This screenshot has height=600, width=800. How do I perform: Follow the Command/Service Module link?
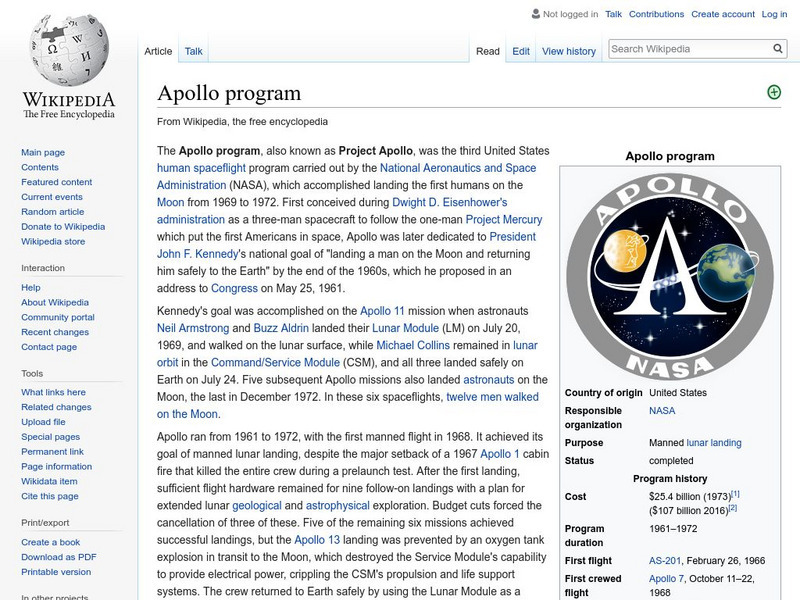pos(275,362)
